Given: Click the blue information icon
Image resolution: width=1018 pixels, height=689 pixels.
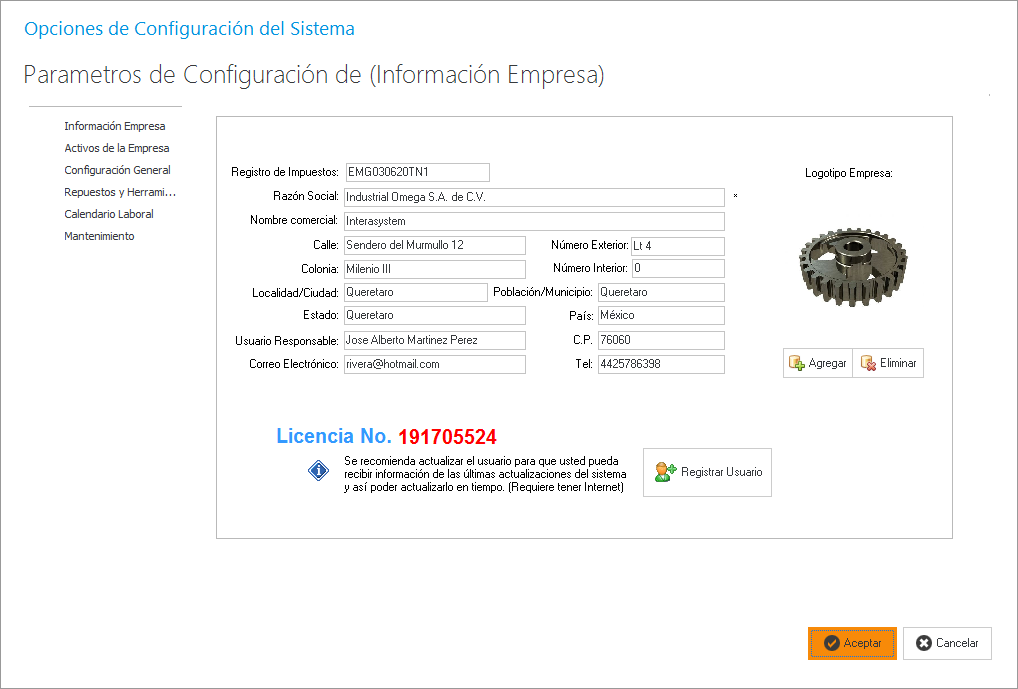Looking at the screenshot, I should pyautogui.click(x=318, y=472).
